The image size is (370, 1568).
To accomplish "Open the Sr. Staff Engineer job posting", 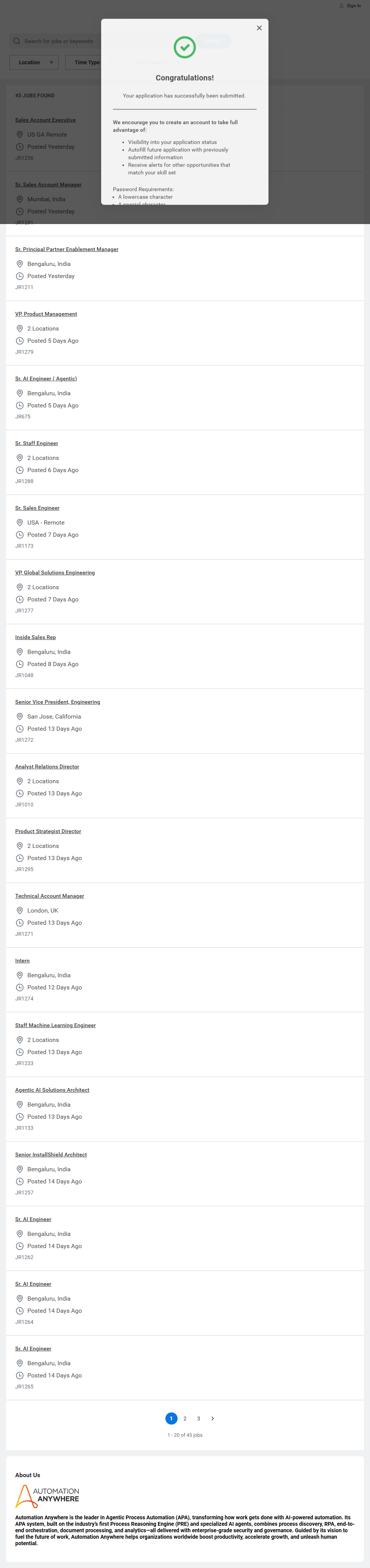I will (37, 443).
